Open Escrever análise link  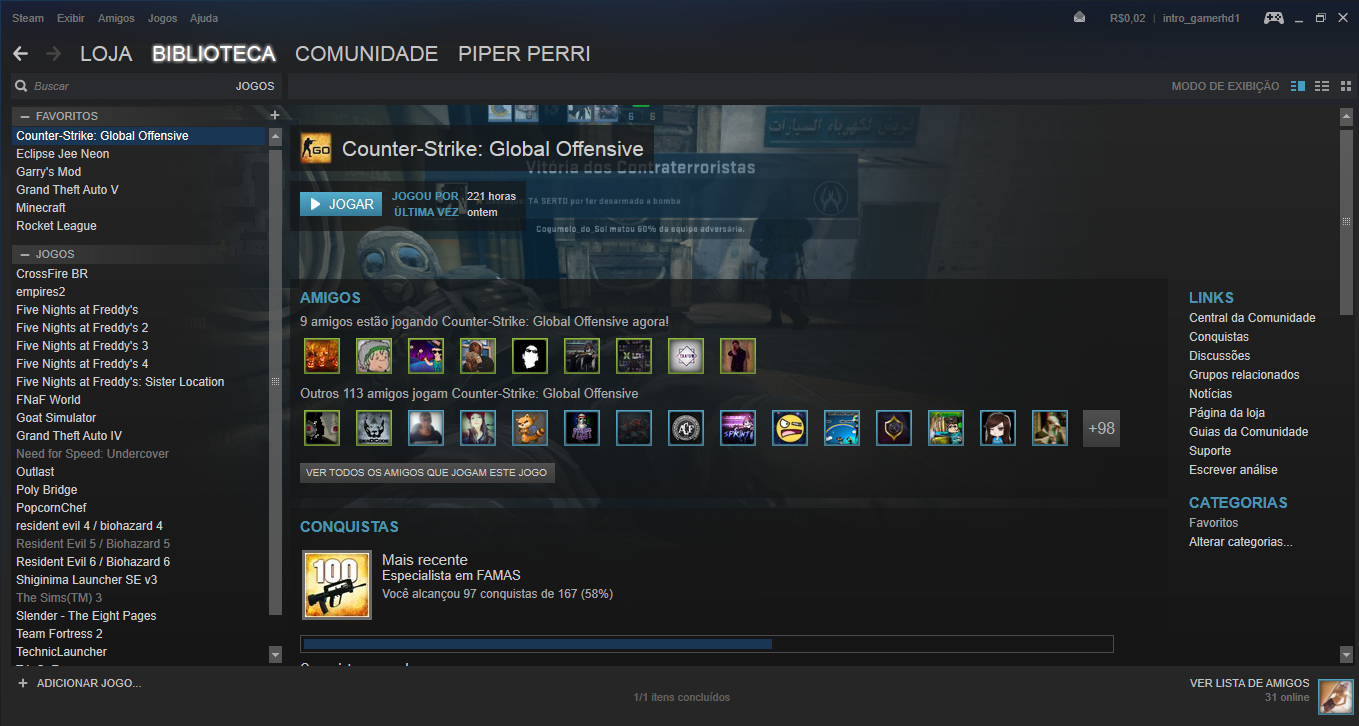[1233, 470]
